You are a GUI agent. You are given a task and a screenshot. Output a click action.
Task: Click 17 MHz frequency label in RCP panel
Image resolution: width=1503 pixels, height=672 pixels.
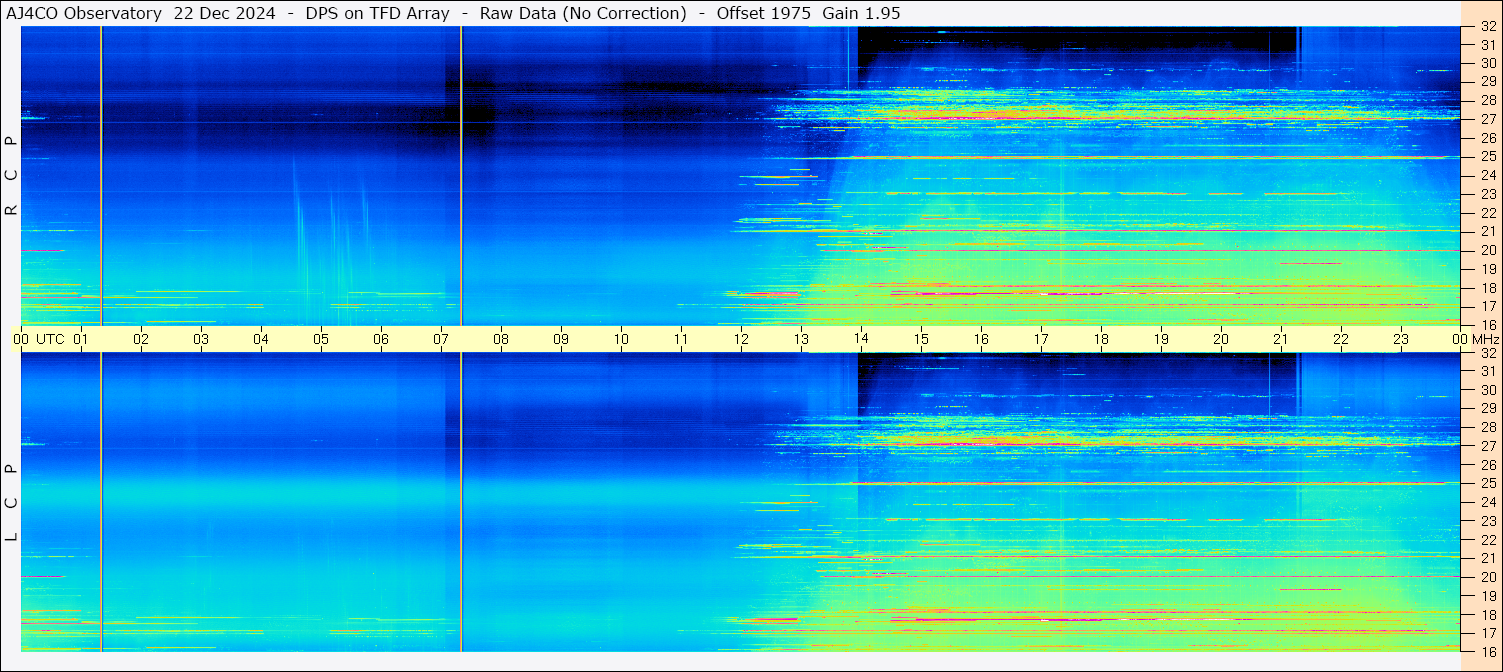point(1487,306)
